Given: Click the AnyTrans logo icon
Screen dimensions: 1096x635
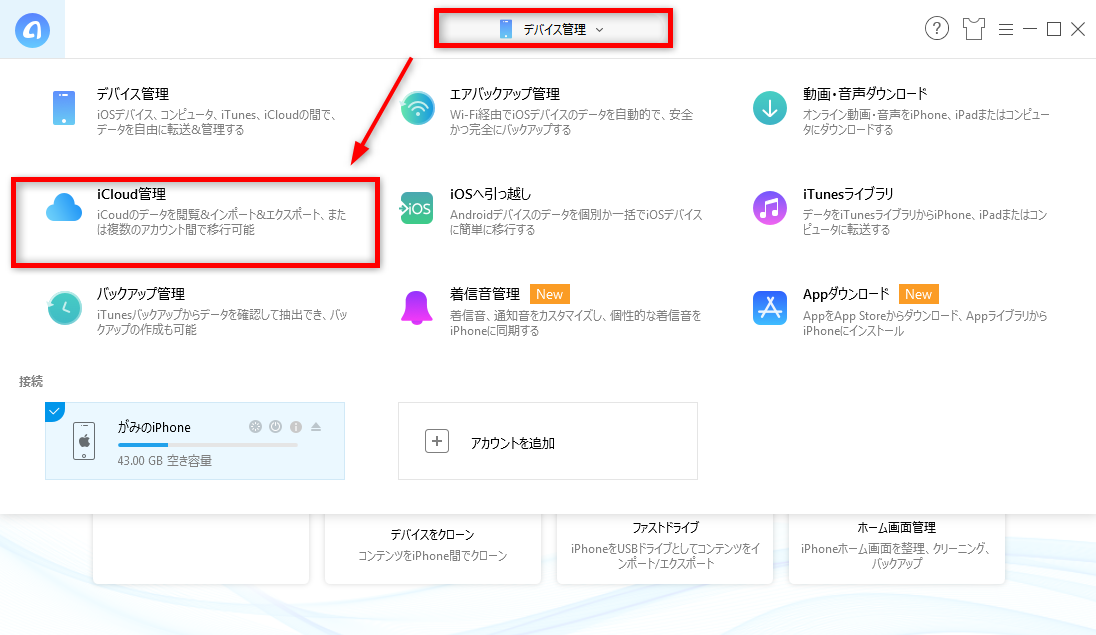Looking at the screenshot, I should point(32,29).
